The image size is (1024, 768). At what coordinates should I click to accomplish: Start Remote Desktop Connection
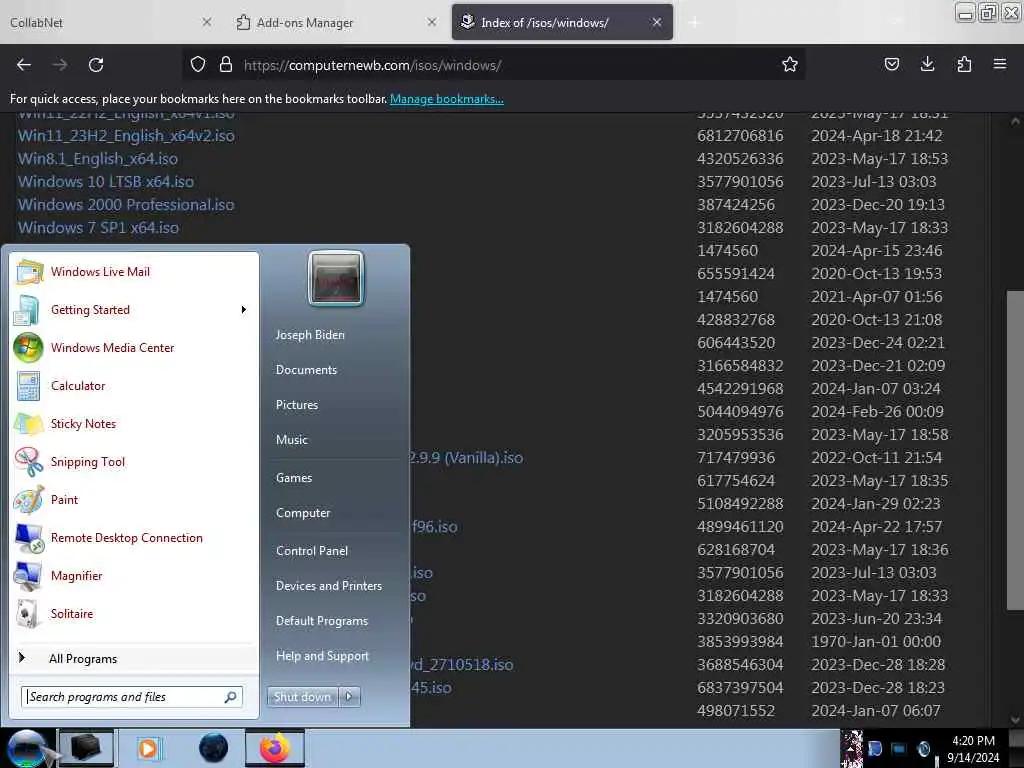pos(135,537)
